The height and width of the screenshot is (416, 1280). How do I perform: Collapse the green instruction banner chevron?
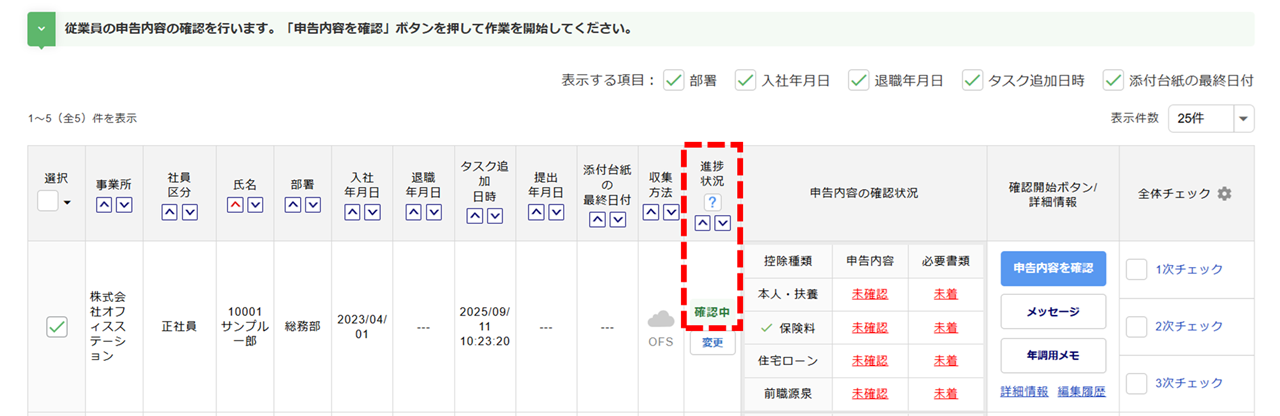41,29
